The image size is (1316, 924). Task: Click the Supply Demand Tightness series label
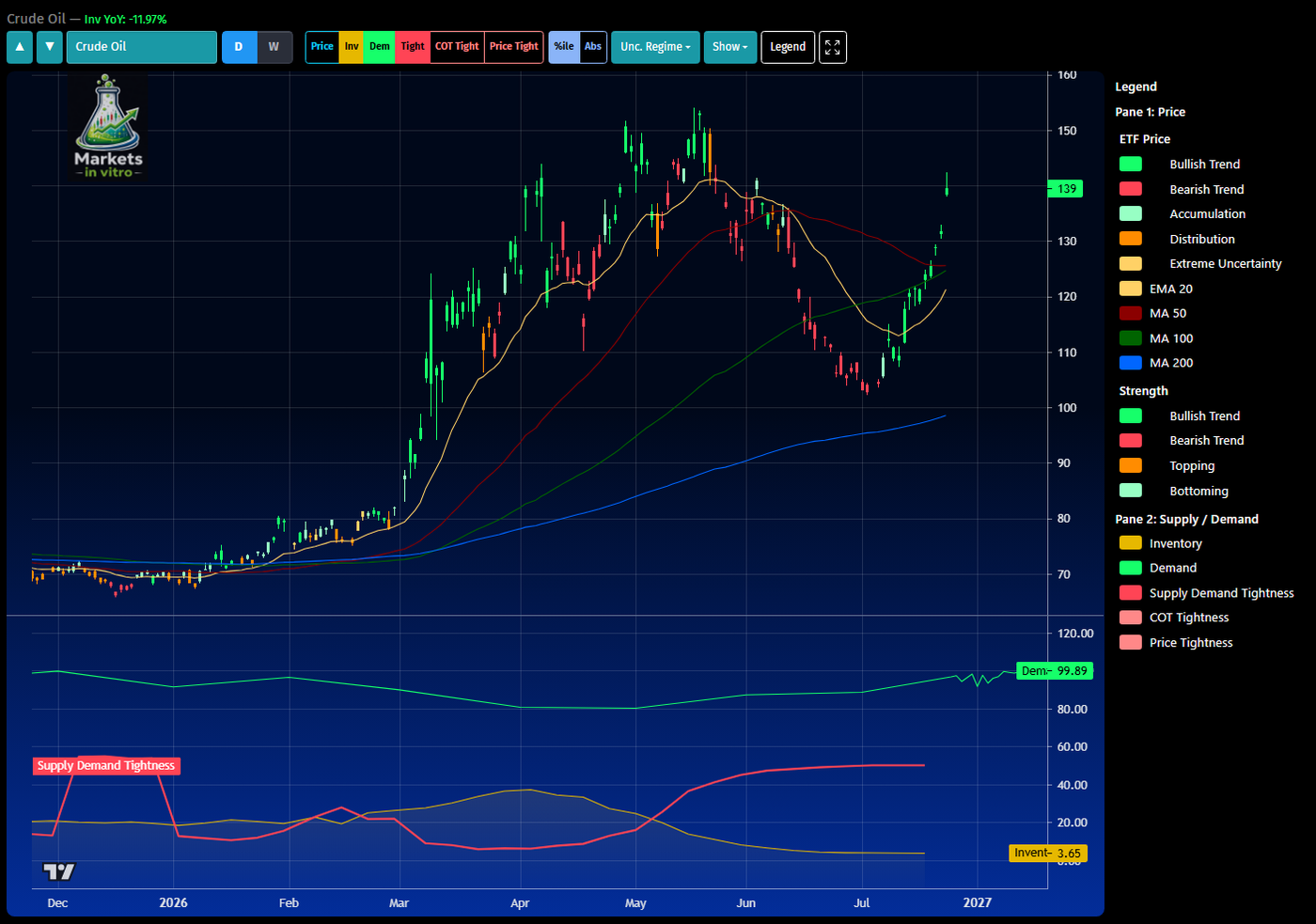coord(106,766)
